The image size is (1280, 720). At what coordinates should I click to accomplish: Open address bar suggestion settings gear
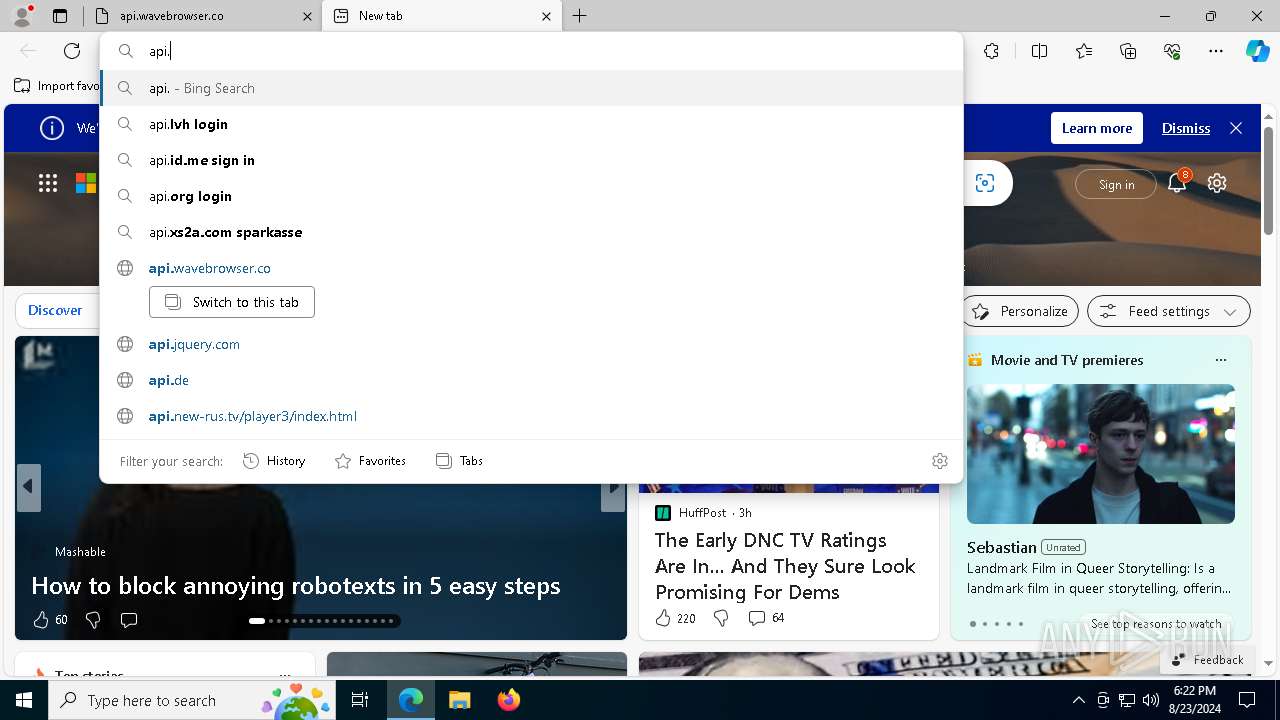[940, 461]
